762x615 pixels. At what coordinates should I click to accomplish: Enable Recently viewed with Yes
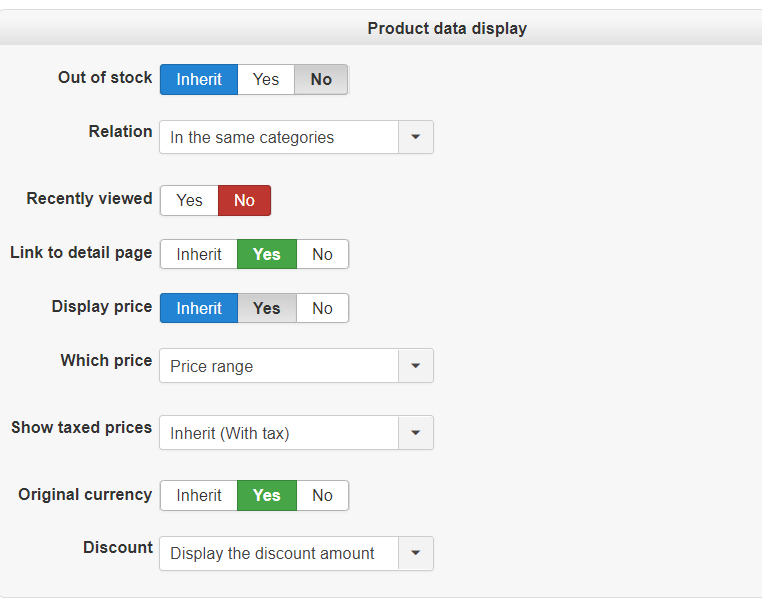[189, 201]
